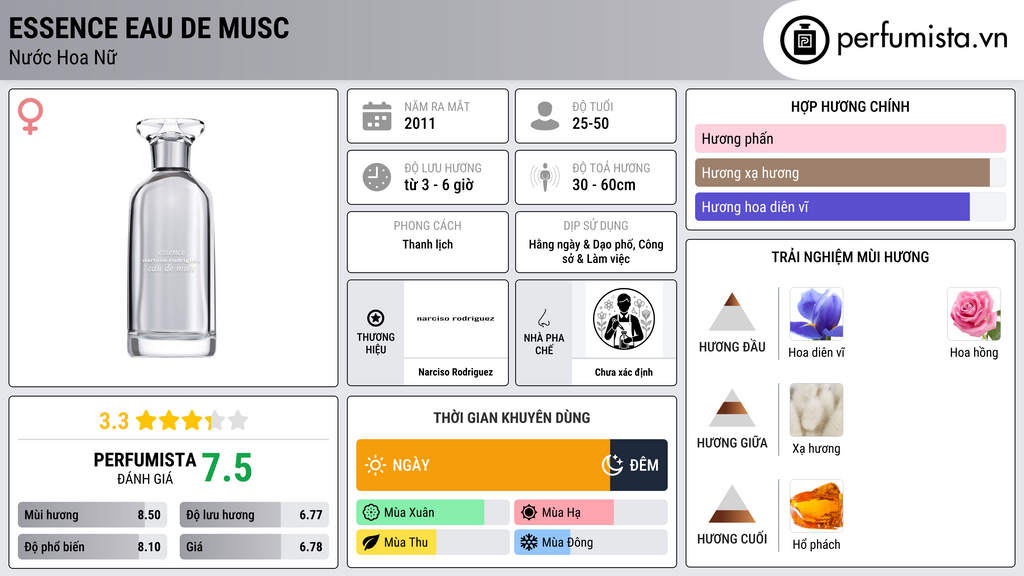Click the Giá 6.78 score bar
1024x576 pixels.
click(x=254, y=547)
